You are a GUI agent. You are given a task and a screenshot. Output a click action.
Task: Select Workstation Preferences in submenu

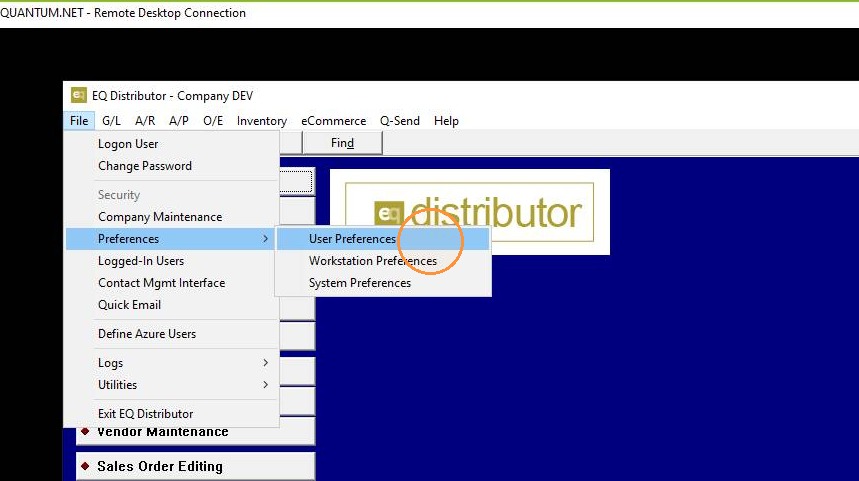pos(383,261)
